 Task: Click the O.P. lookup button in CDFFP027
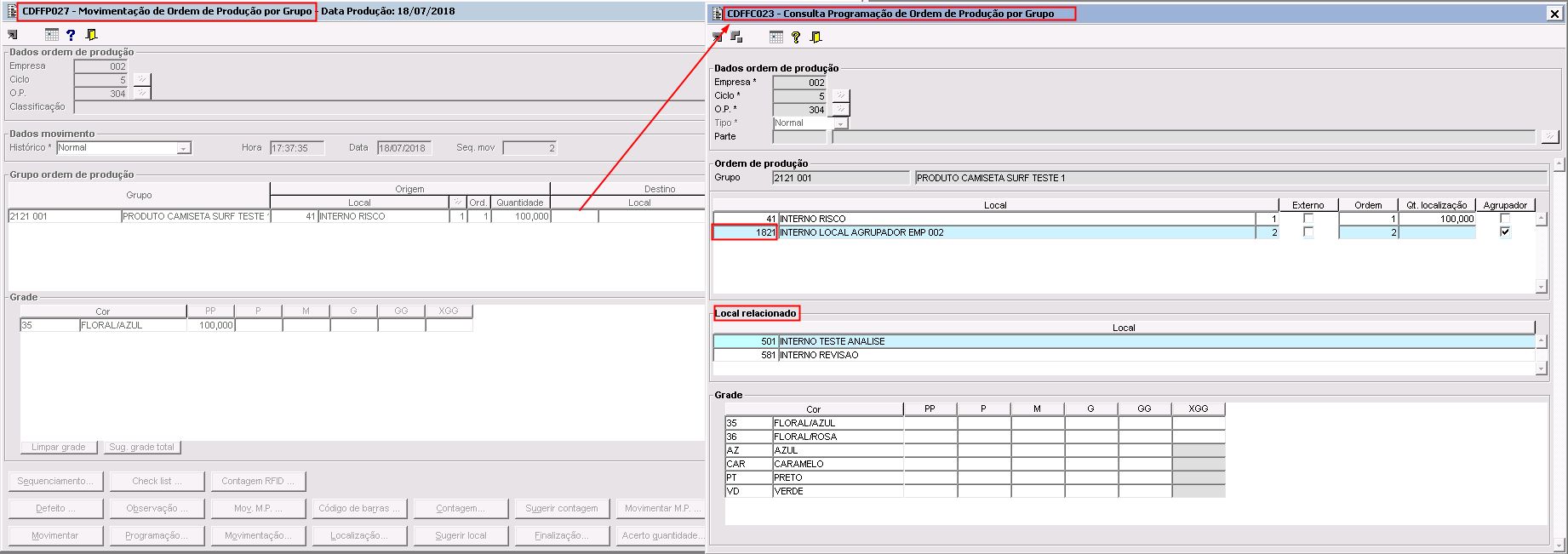142,93
